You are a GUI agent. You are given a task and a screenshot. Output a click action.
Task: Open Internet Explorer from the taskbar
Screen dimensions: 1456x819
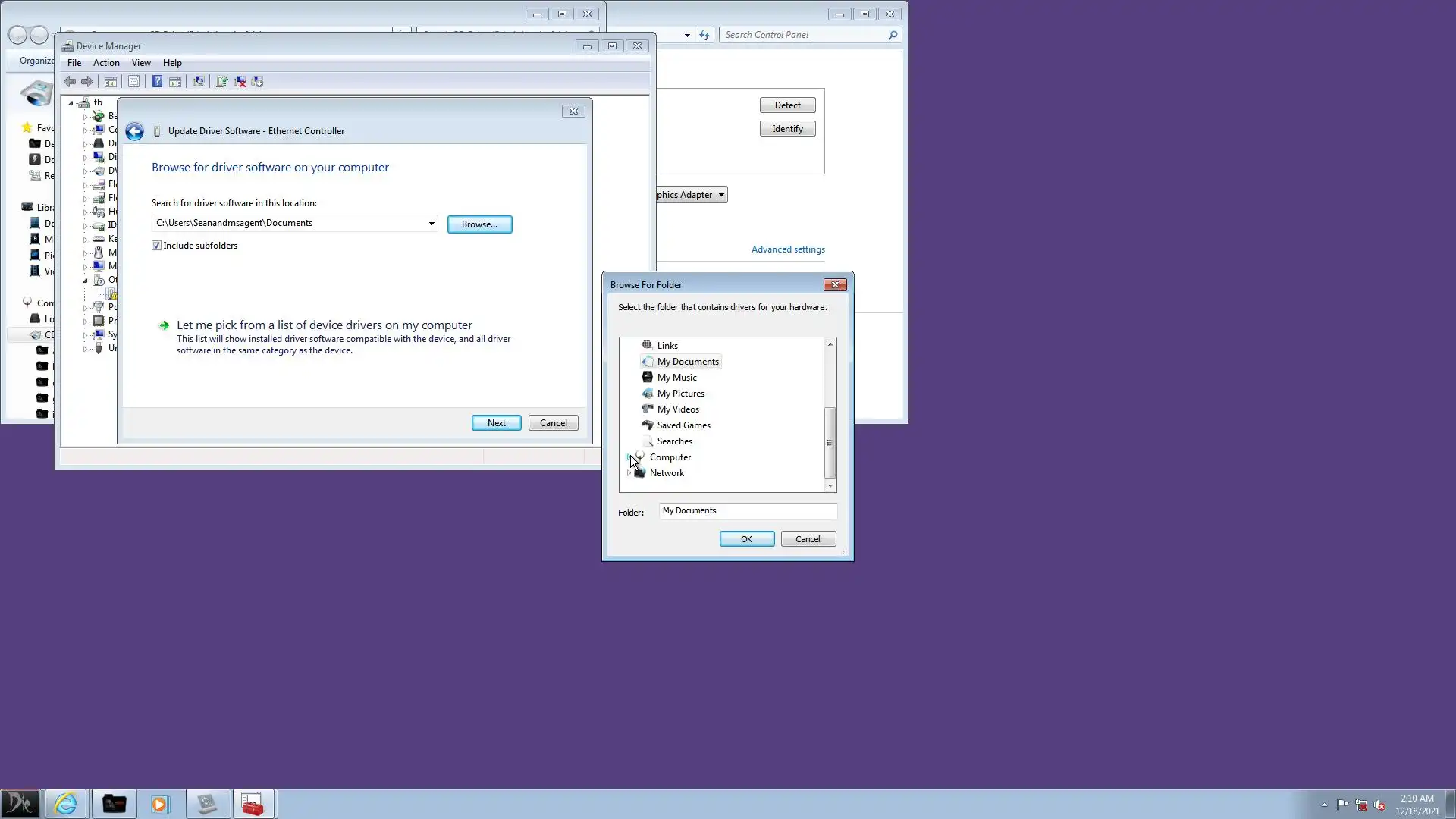(66, 804)
